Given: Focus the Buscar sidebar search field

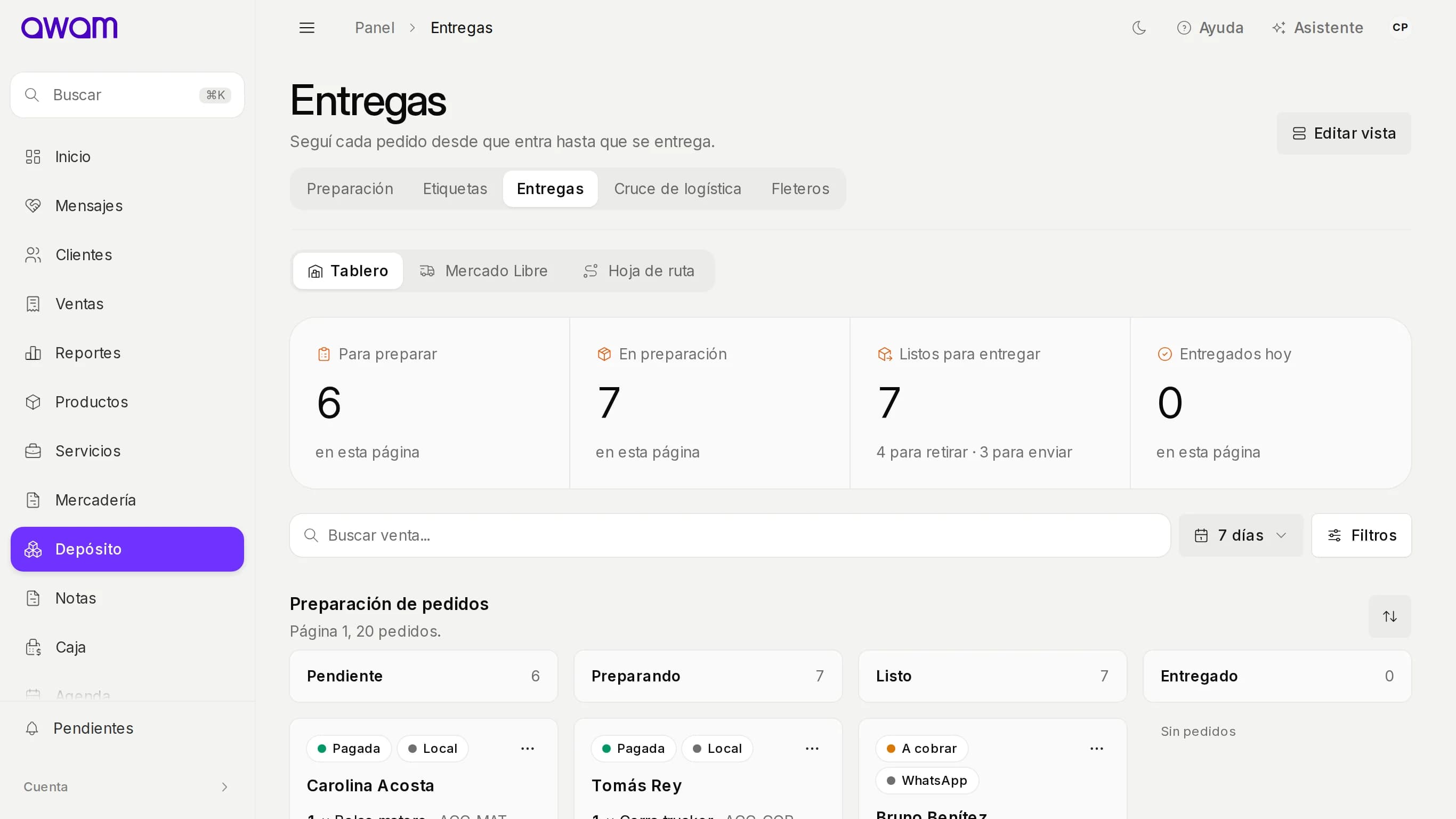Looking at the screenshot, I should (x=127, y=95).
